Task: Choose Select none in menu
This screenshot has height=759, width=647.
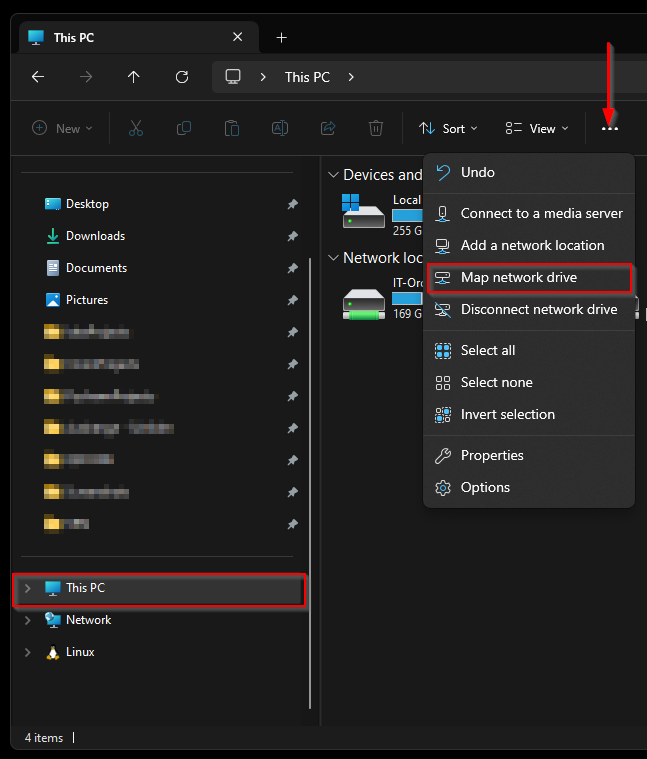Action: [528, 382]
